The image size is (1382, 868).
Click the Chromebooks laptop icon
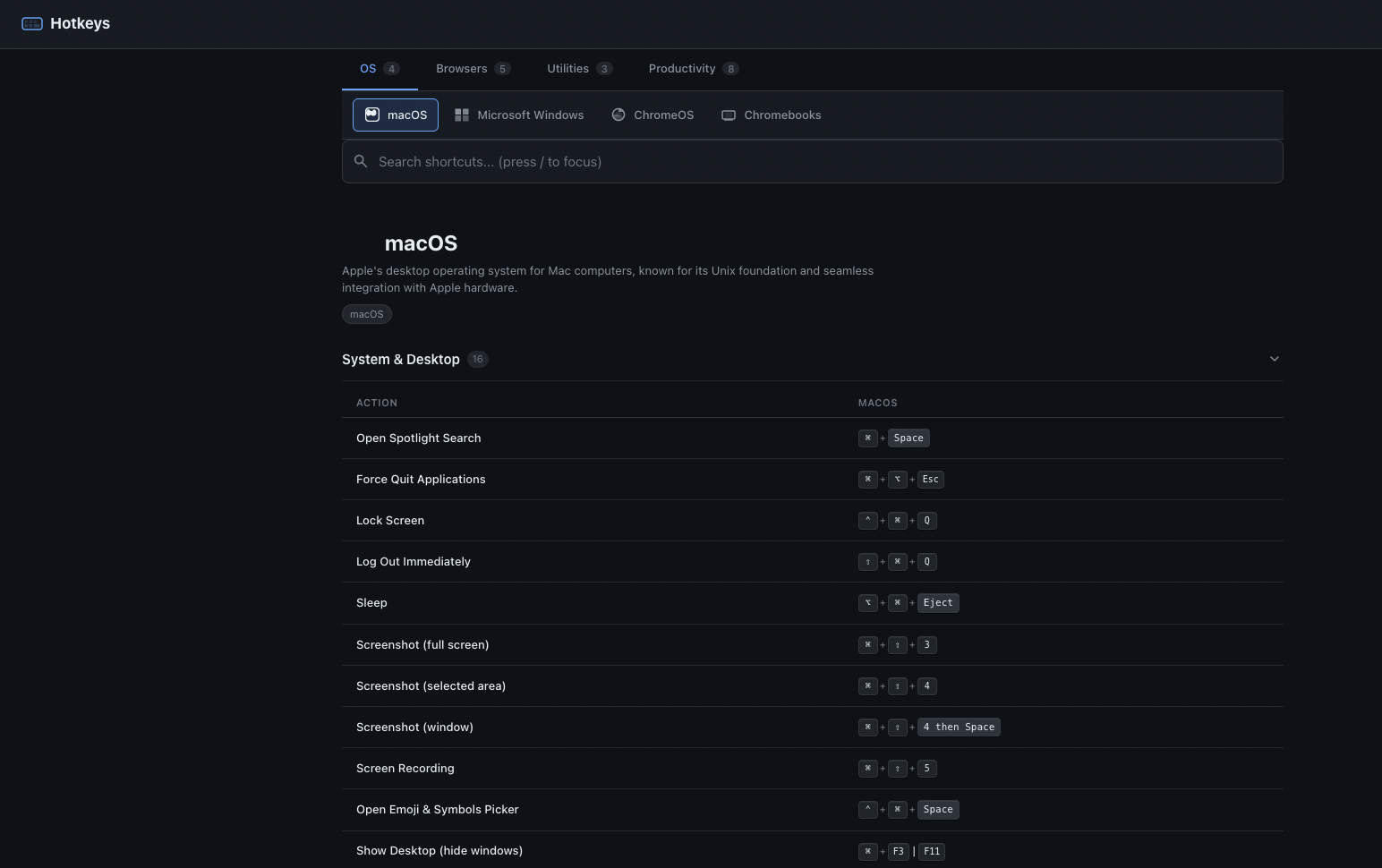(729, 115)
